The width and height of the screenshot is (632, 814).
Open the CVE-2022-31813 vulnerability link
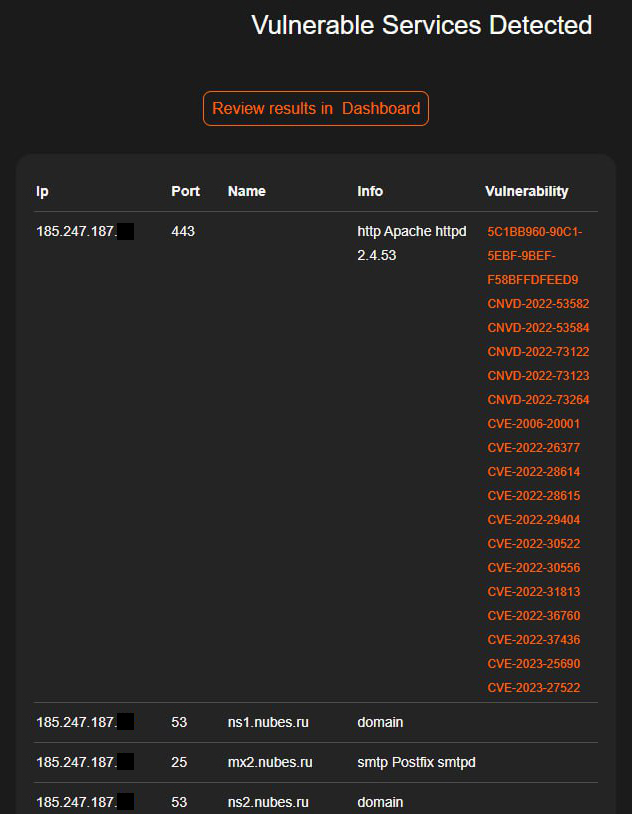534,592
